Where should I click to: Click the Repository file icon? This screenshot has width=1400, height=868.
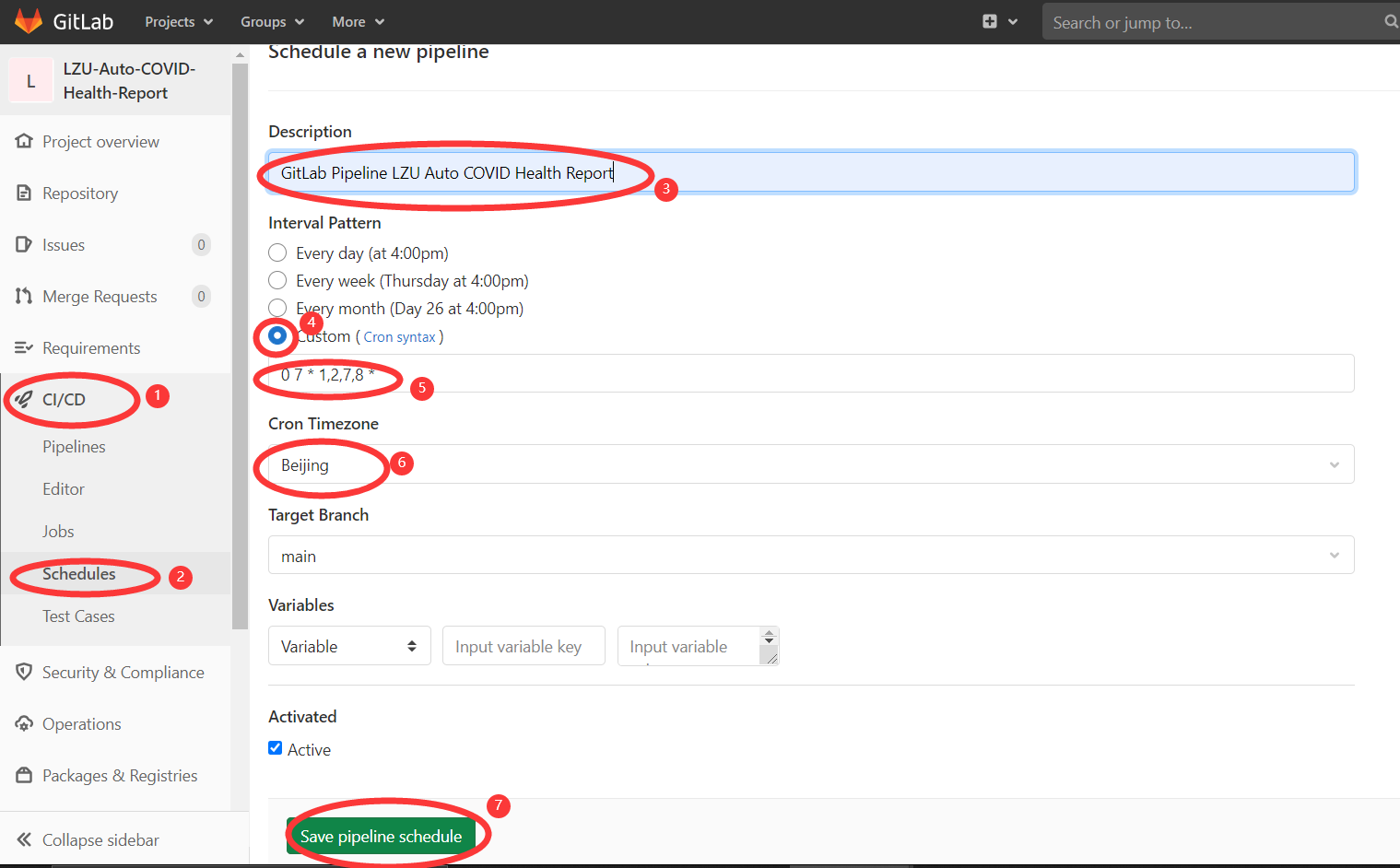click(24, 193)
